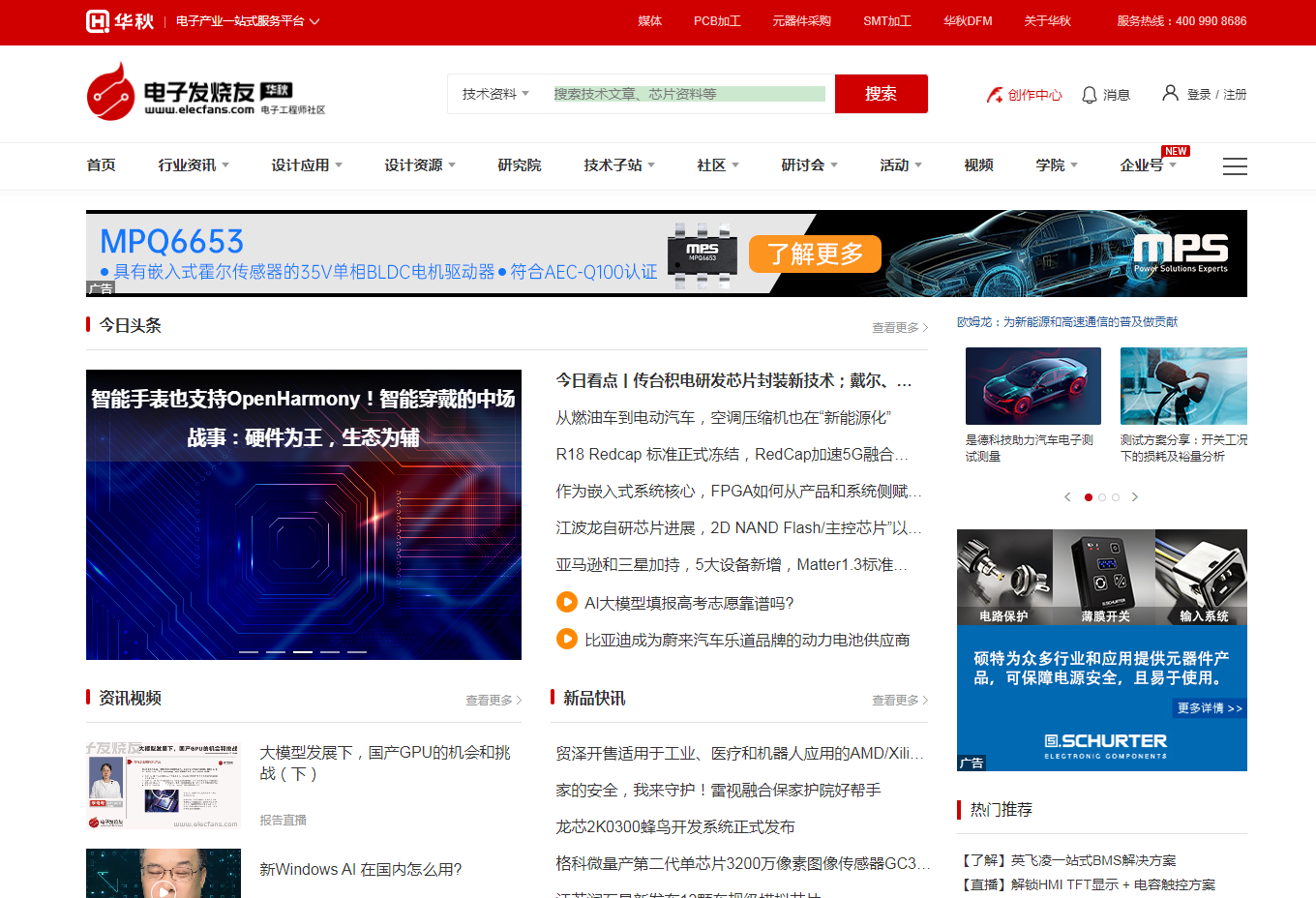Click the red 搜索 search button

click(x=882, y=94)
